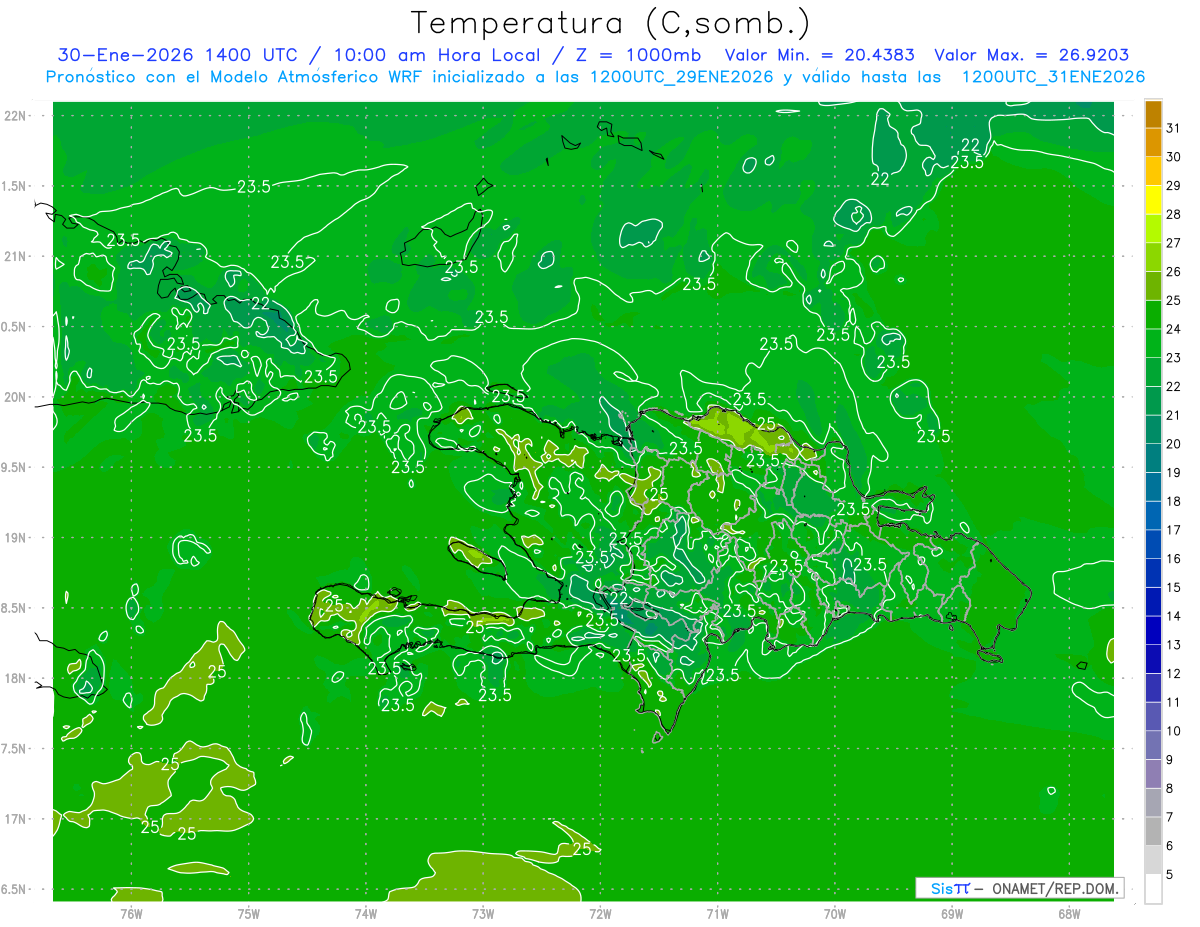Click the "69W" longitude axis label
This screenshot has height=927, width=1200.
click(952, 914)
